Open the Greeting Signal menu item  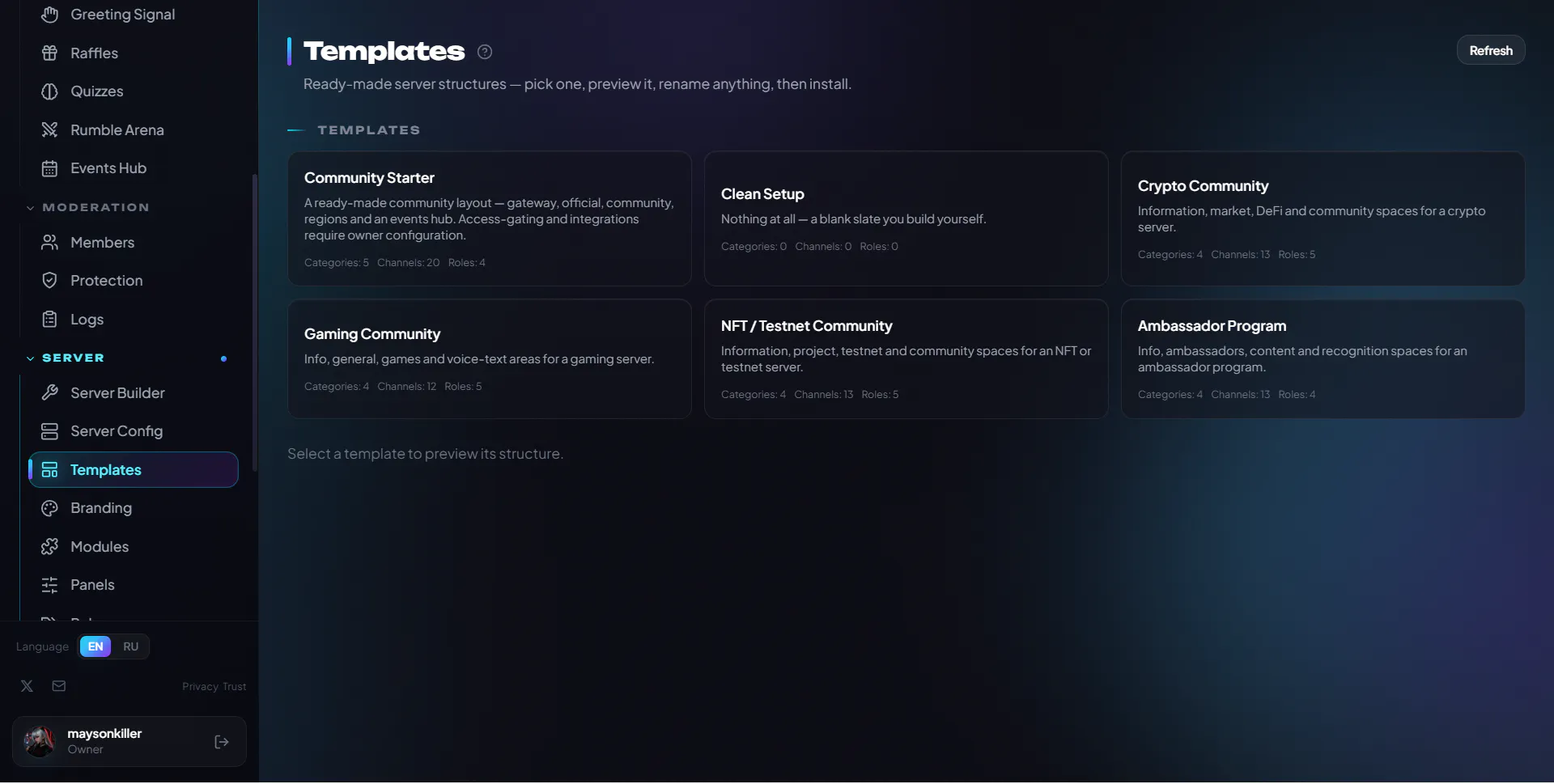click(x=134, y=15)
